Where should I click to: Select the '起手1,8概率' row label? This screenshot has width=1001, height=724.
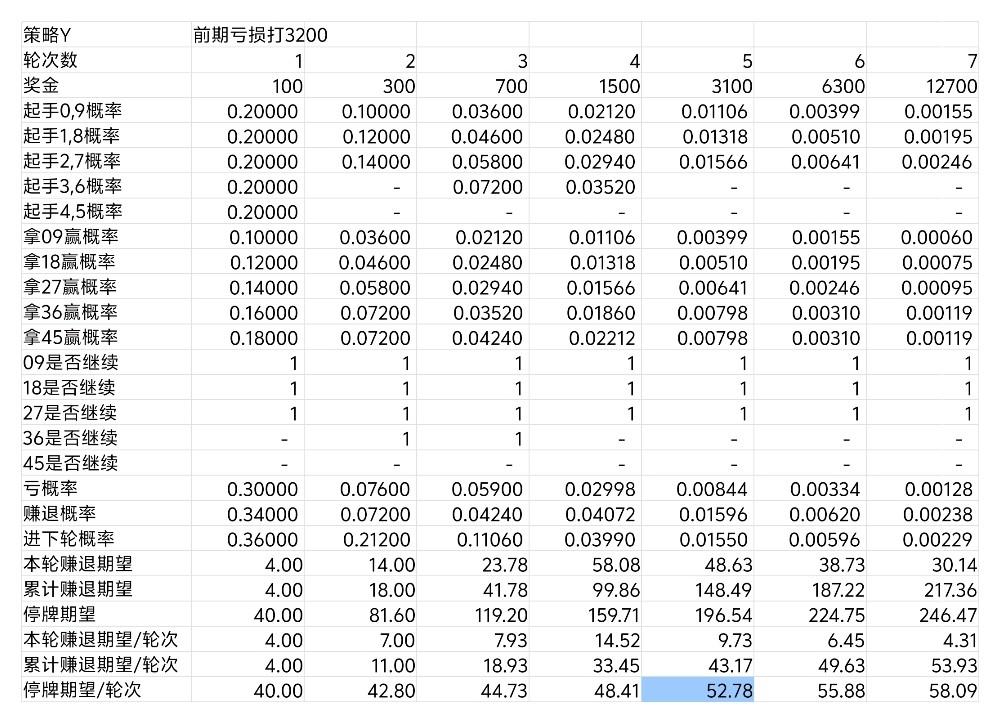(72, 136)
